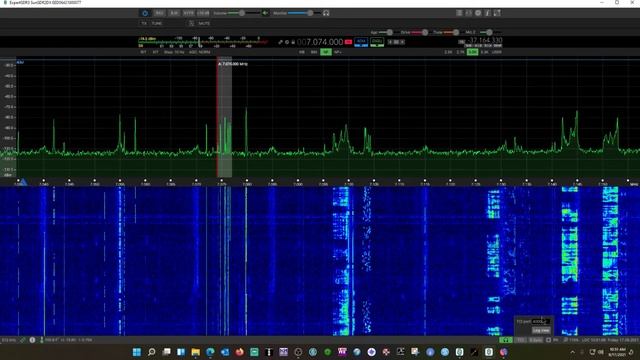Click inside the TCI port input field

coord(541,322)
